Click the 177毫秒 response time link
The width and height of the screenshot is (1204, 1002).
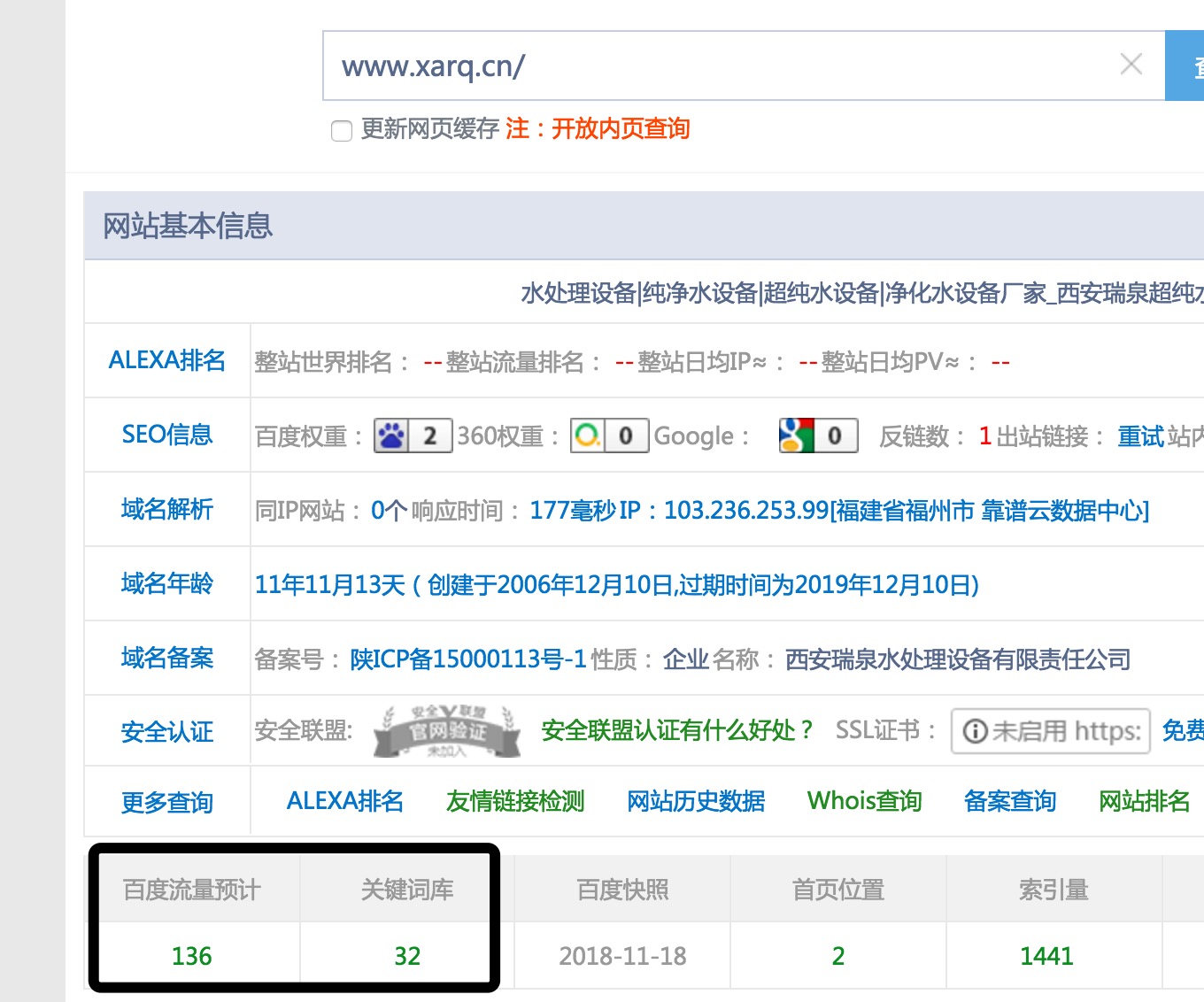pos(573,511)
